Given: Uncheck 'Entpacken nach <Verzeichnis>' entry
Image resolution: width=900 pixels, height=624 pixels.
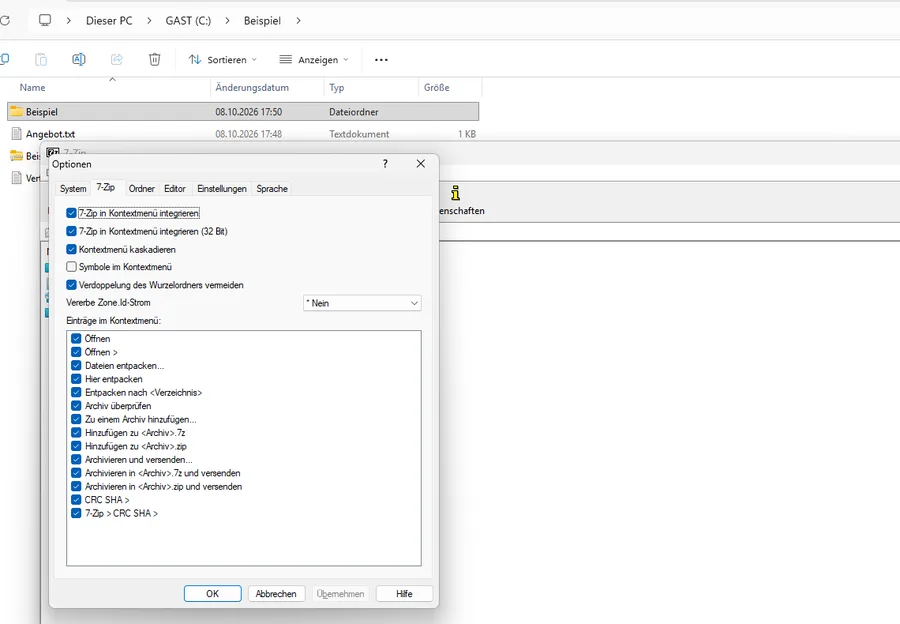Looking at the screenshot, I should click(x=76, y=392).
